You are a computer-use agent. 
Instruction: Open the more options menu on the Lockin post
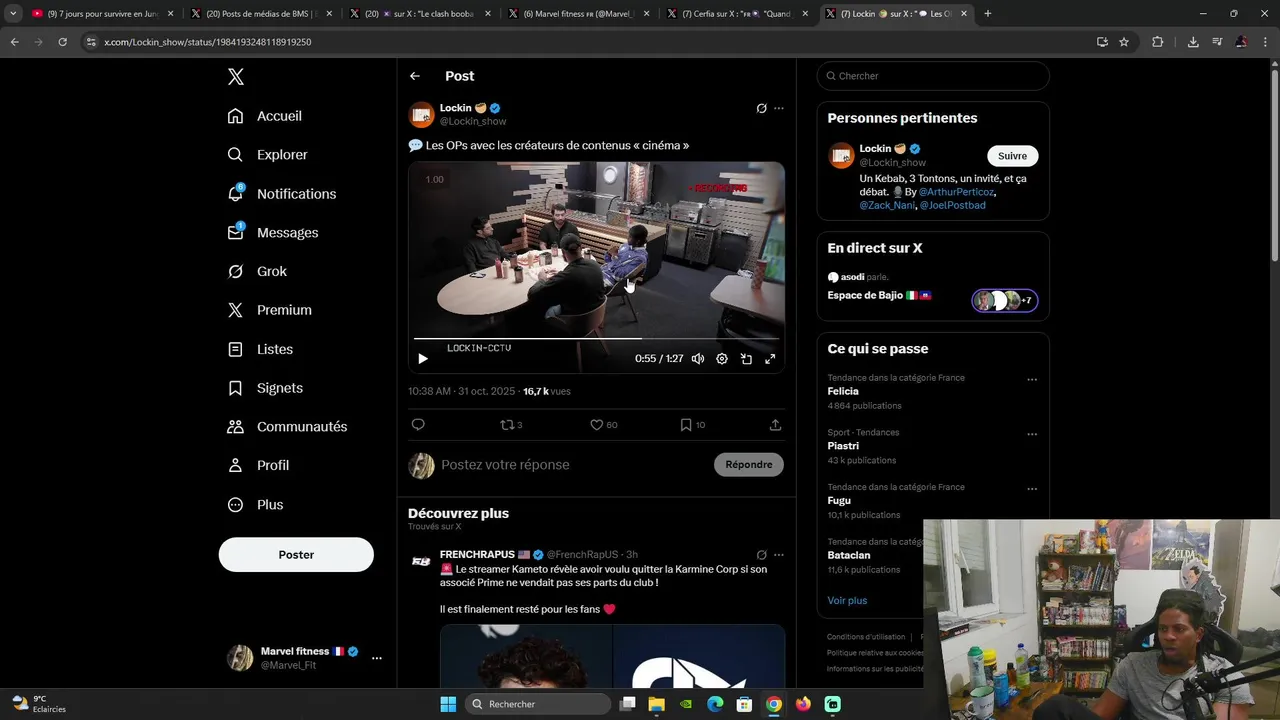pos(779,108)
